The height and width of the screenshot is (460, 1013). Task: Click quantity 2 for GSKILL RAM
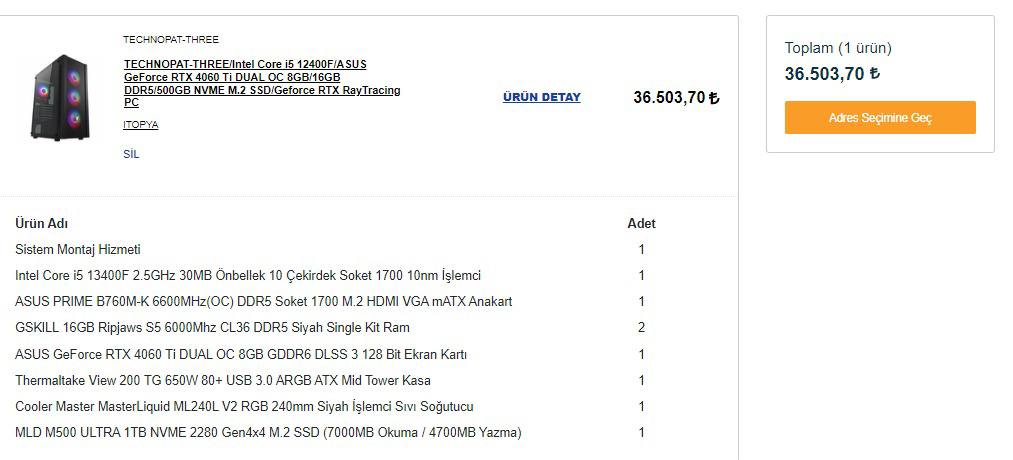point(642,328)
